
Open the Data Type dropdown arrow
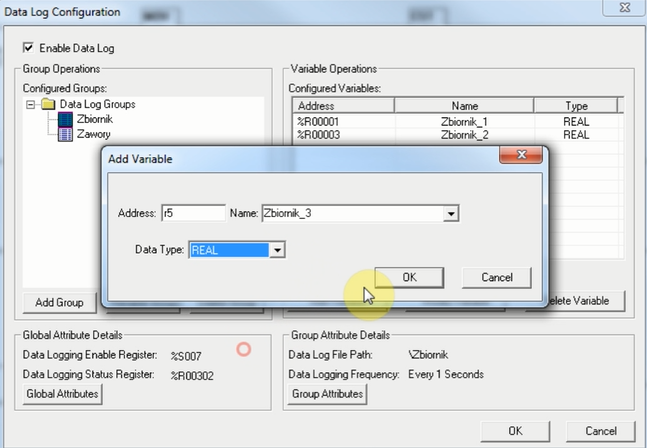(277, 250)
